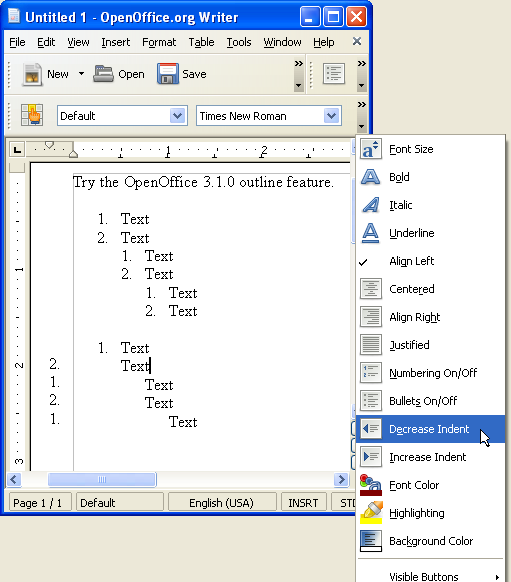This screenshot has height=582, width=511.
Task: Apply Underline from the overflow menu
Action: (430, 233)
